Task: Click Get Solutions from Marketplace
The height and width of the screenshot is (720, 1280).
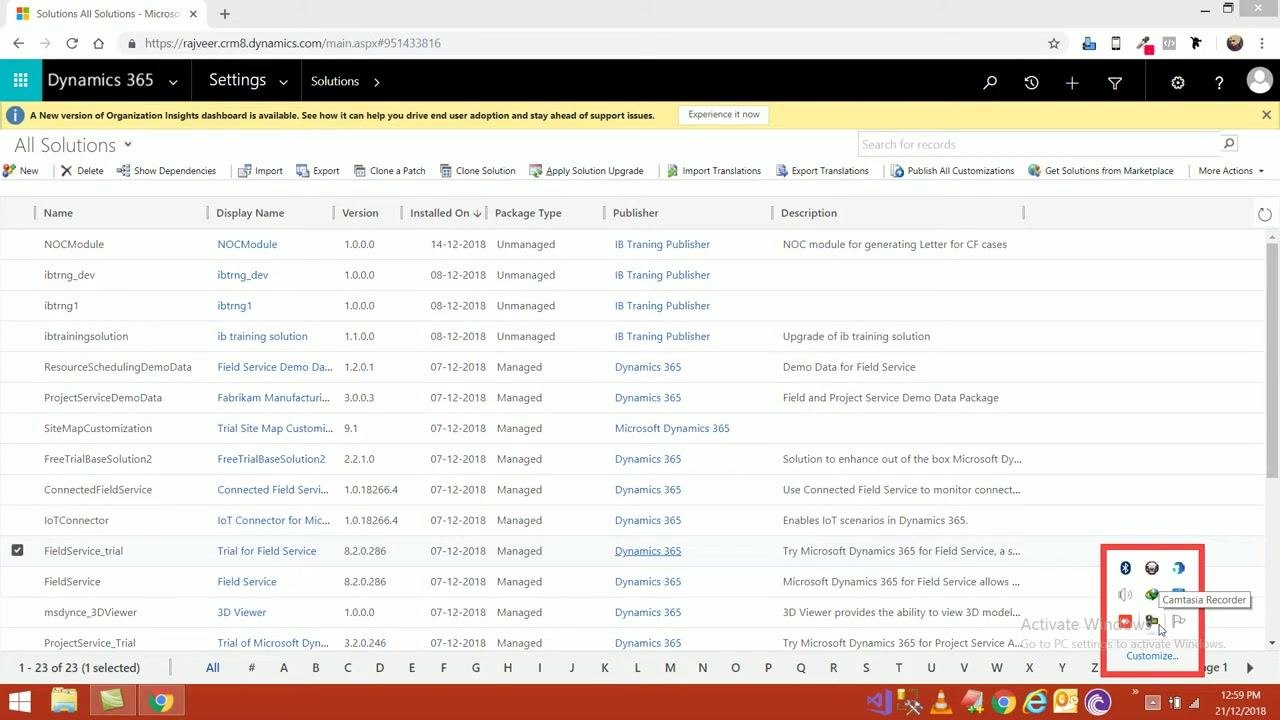Action: click(x=1101, y=171)
